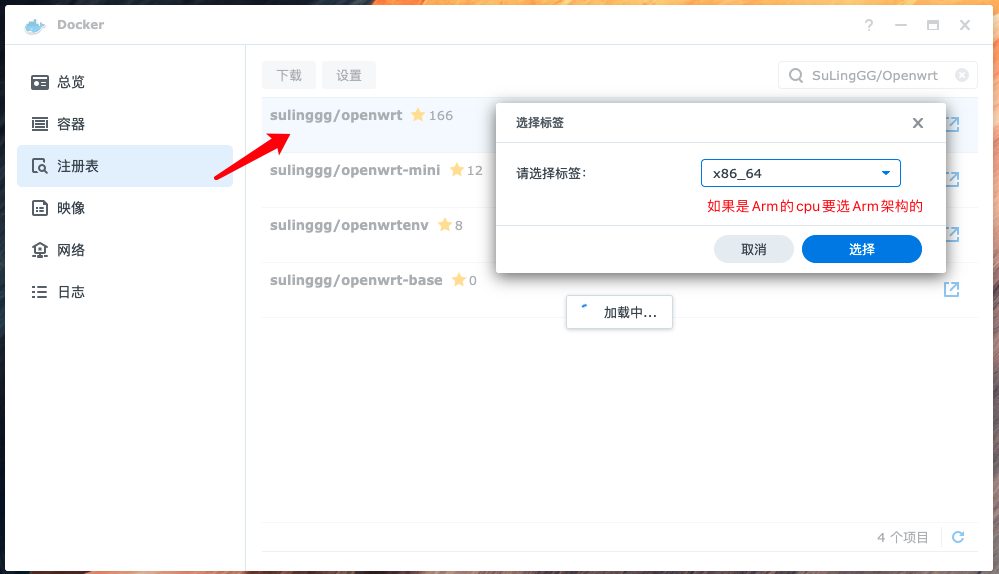Close the Docker window
This screenshot has width=999, height=574.
(x=965, y=25)
